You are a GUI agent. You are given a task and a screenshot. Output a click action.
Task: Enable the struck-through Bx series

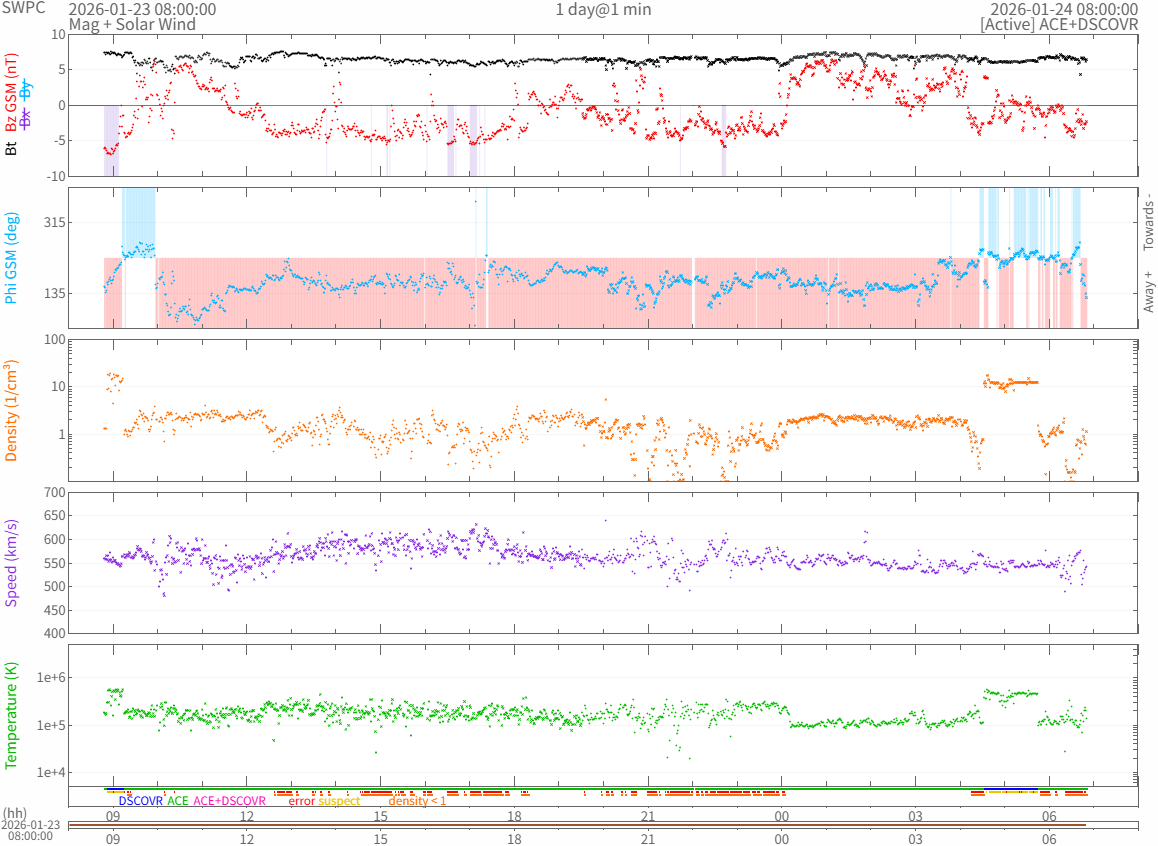26,118
